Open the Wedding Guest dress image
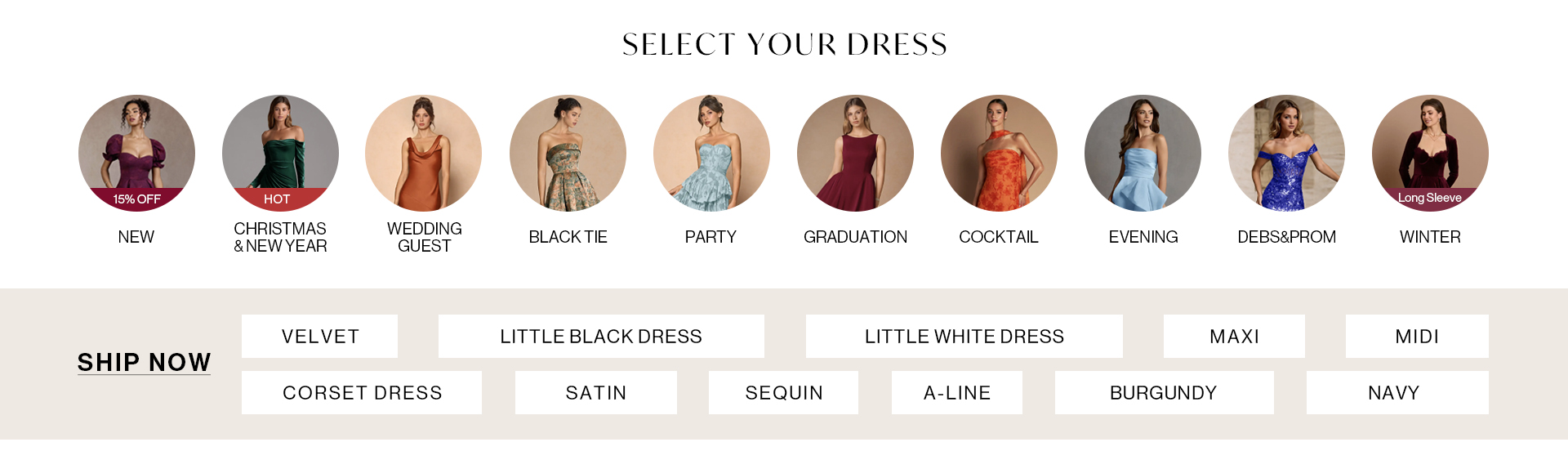This screenshot has height=469, width=1568. 424,154
